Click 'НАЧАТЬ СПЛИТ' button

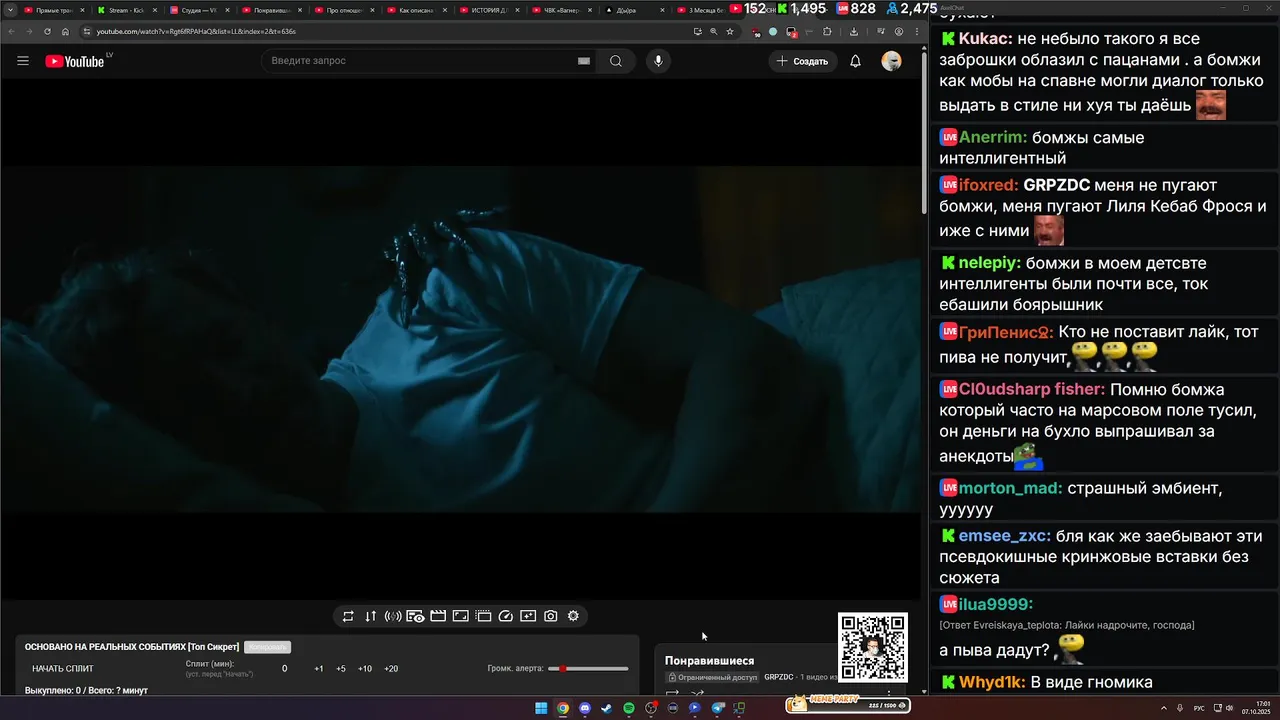click(x=63, y=669)
